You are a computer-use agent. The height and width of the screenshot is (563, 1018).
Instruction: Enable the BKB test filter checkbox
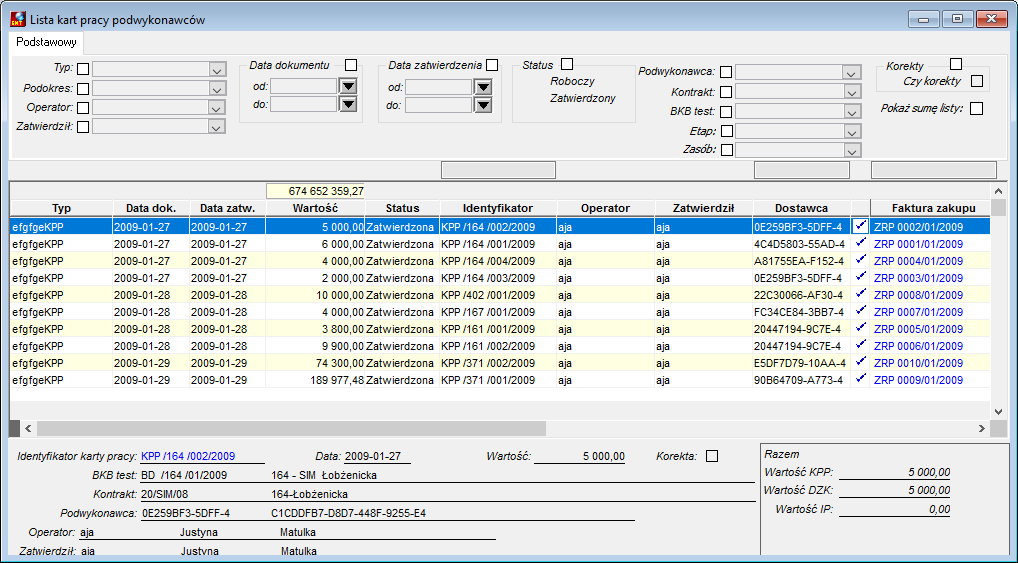(726, 112)
